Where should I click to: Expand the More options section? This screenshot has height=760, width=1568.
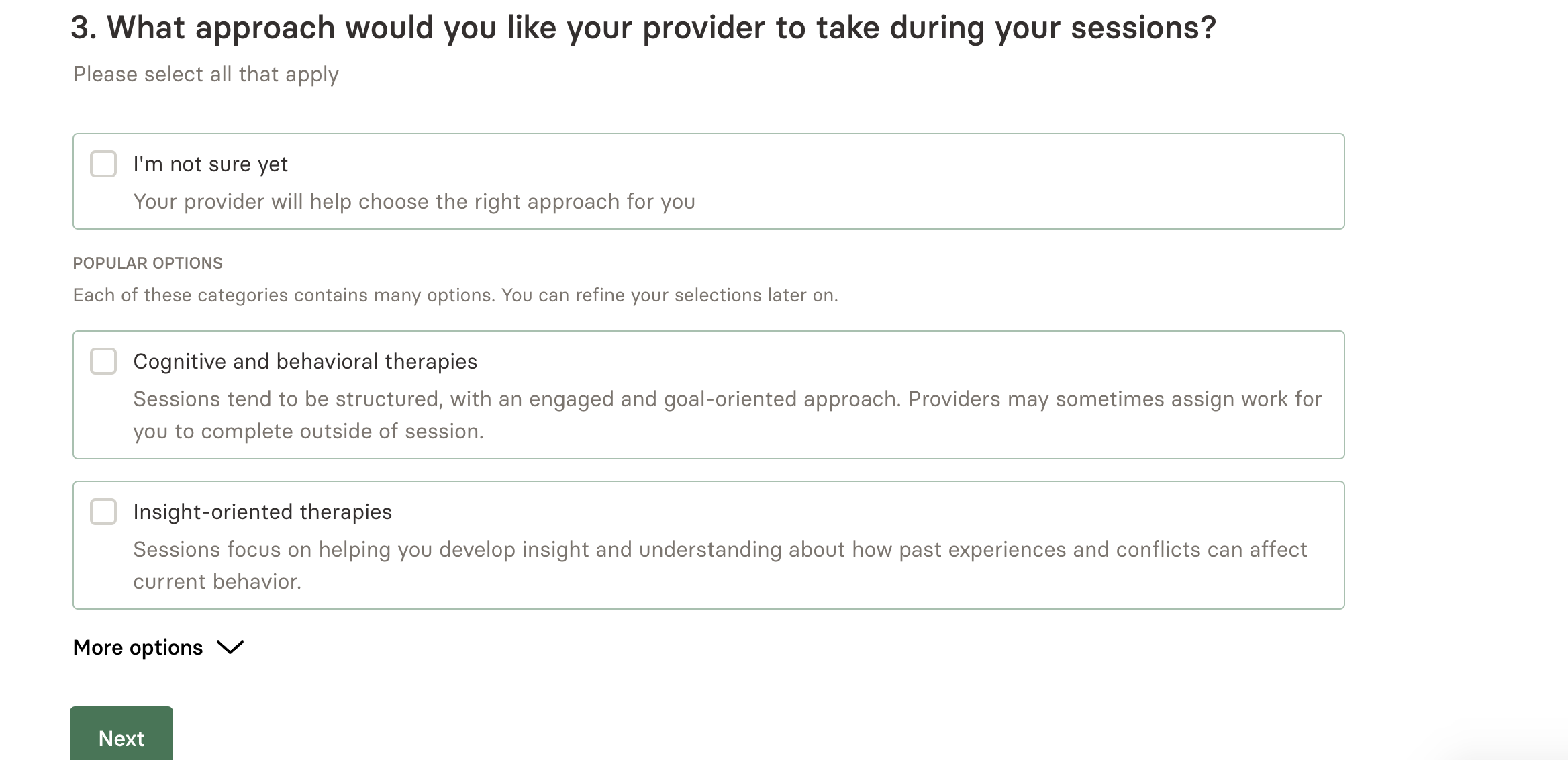coord(138,647)
